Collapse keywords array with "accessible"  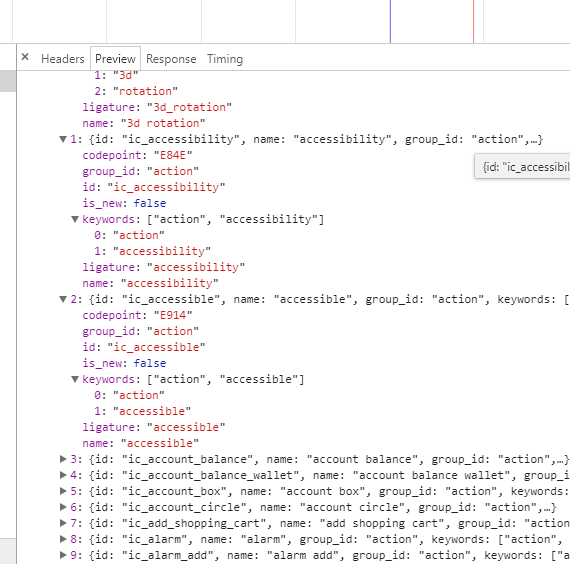75,379
